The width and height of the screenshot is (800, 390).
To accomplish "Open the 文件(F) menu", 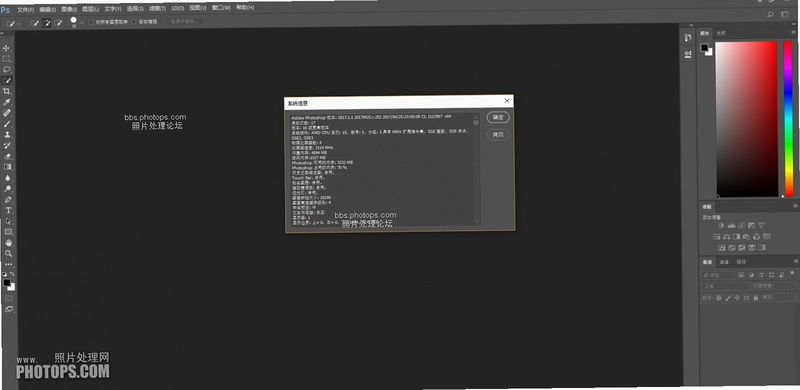I will click(26, 10).
